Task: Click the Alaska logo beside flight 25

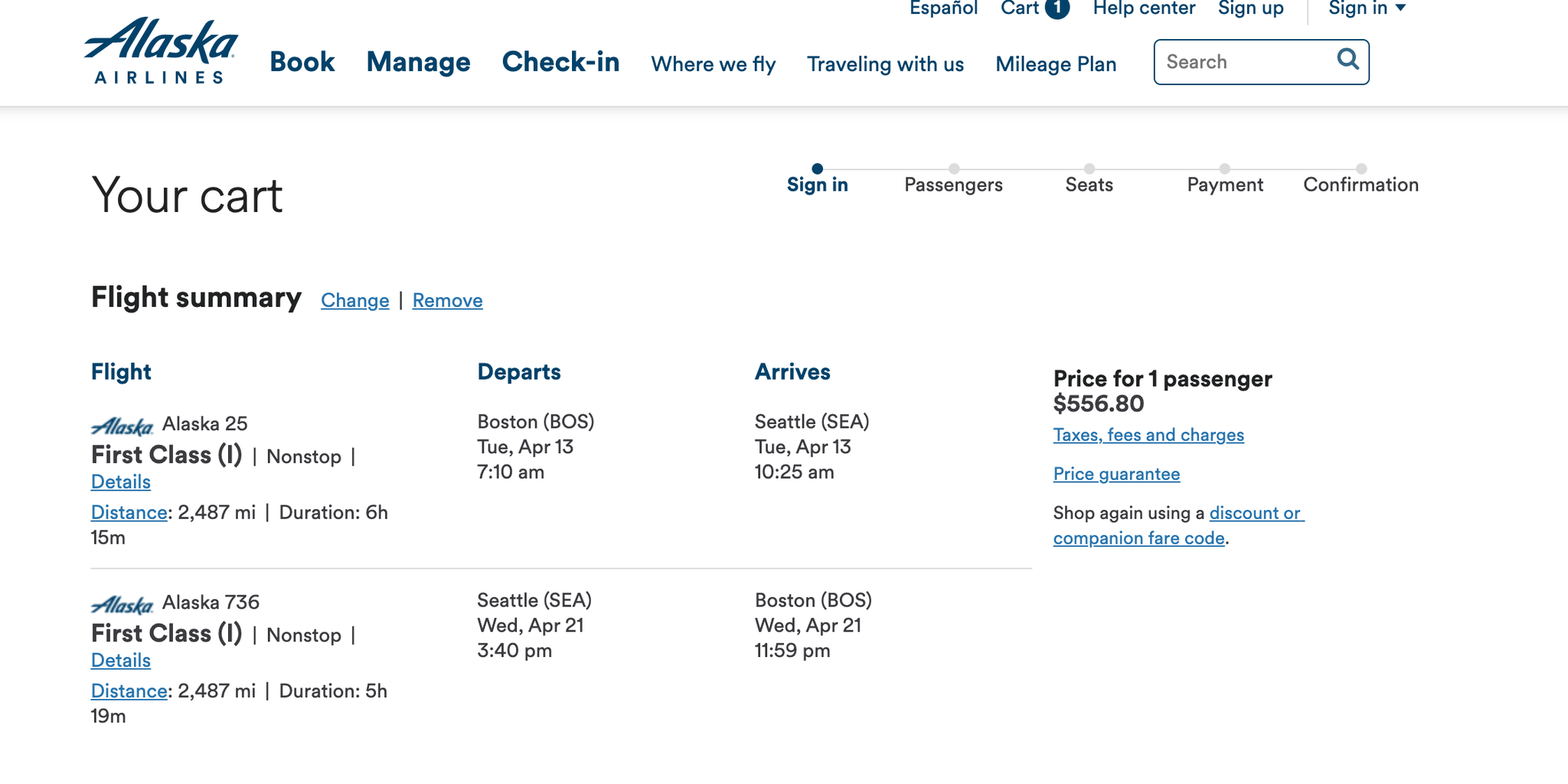Action: click(x=122, y=425)
